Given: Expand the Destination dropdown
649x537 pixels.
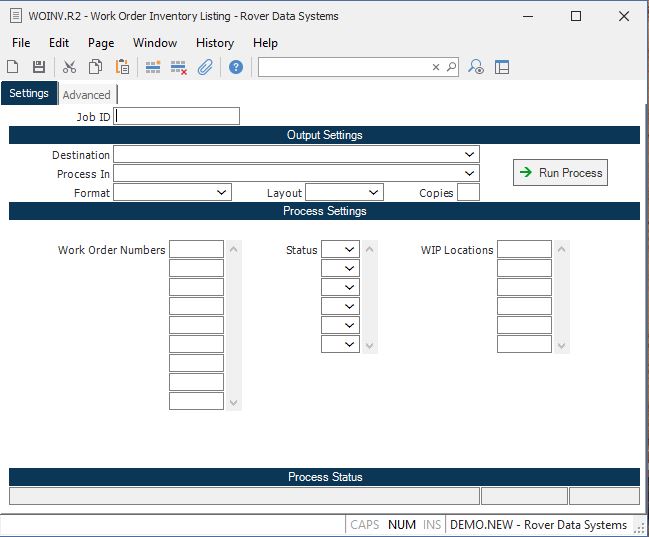Looking at the screenshot, I should tap(469, 155).
